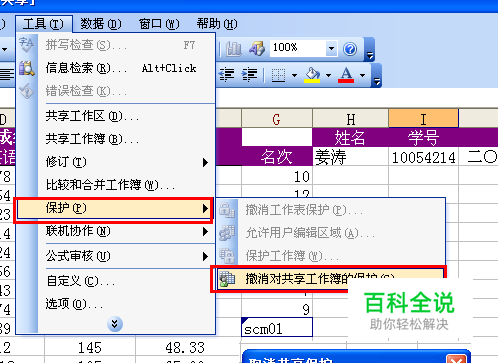Click the 姓名 header cell
Screen dimensions: 498x363
coord(350,137)
